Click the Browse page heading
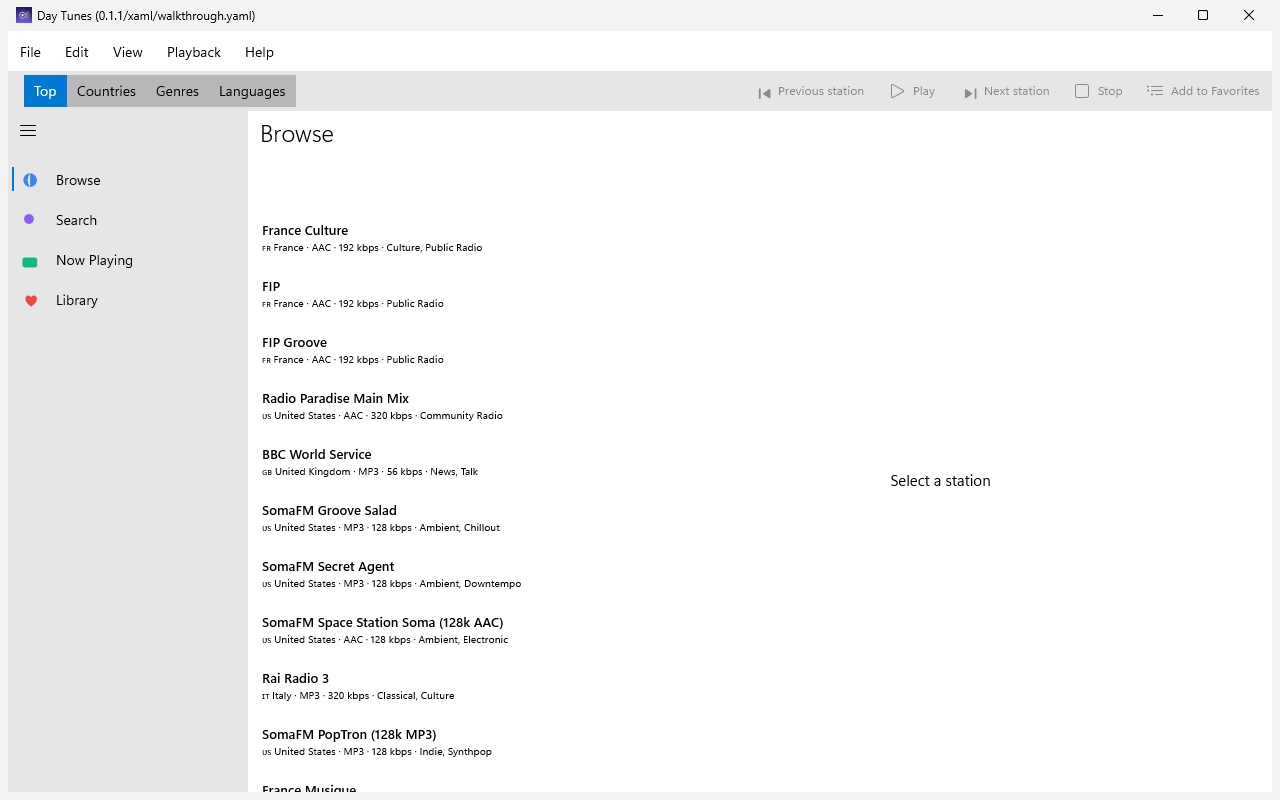This screenshot has height=800, width=1280. [297, 134]
